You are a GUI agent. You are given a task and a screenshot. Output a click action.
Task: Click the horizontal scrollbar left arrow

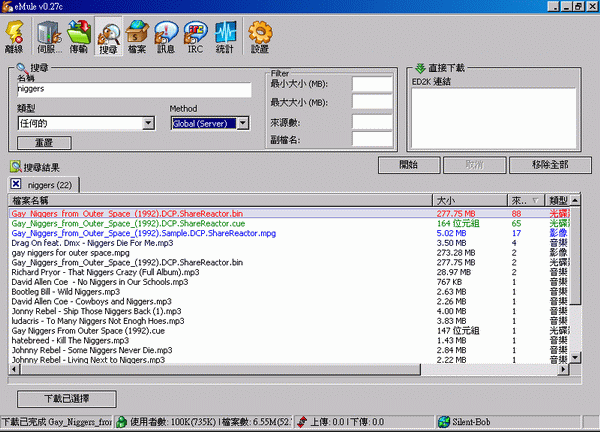click(15, 369)
